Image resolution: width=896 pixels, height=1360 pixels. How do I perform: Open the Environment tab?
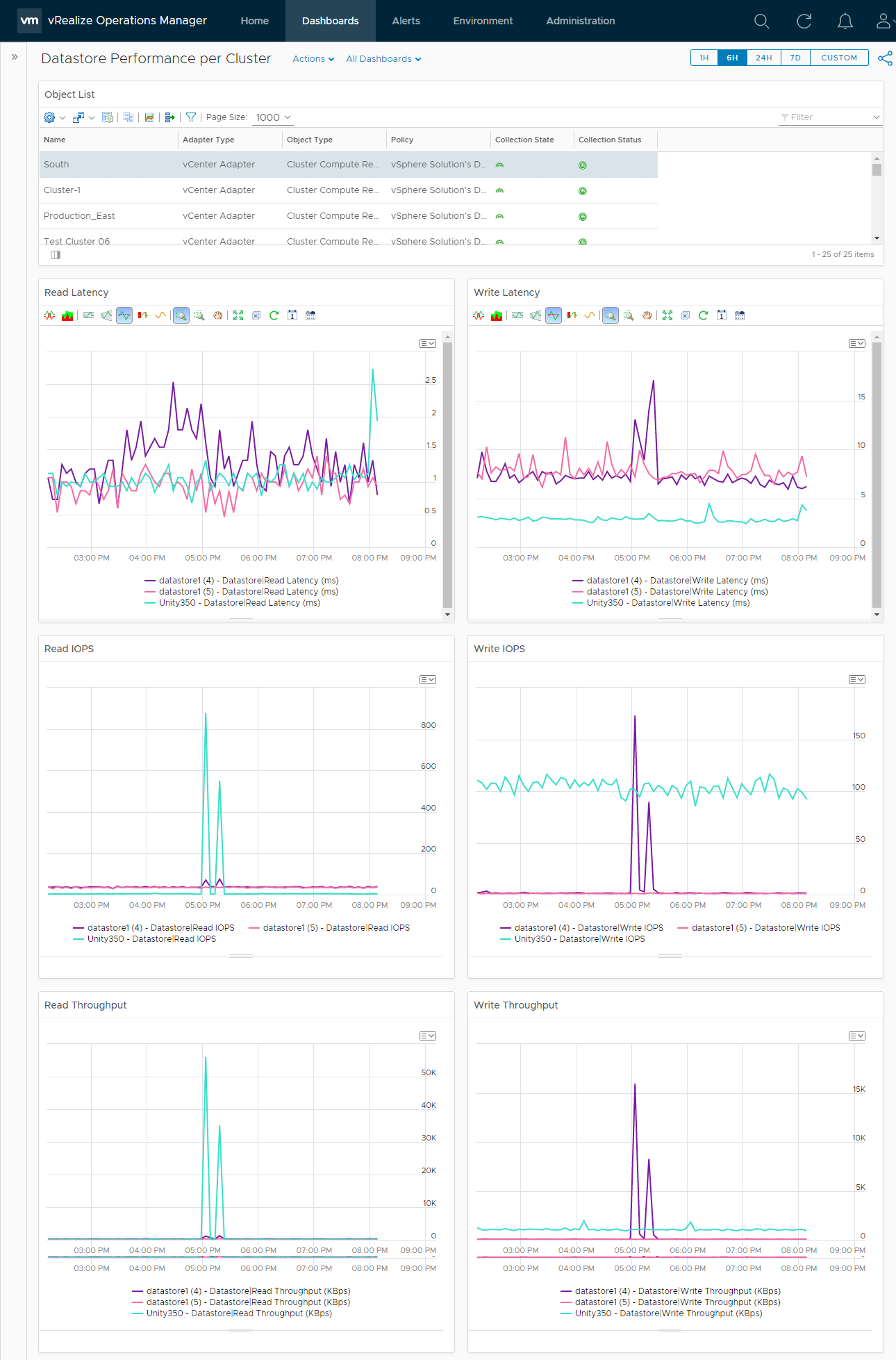(x=483, y=21)
